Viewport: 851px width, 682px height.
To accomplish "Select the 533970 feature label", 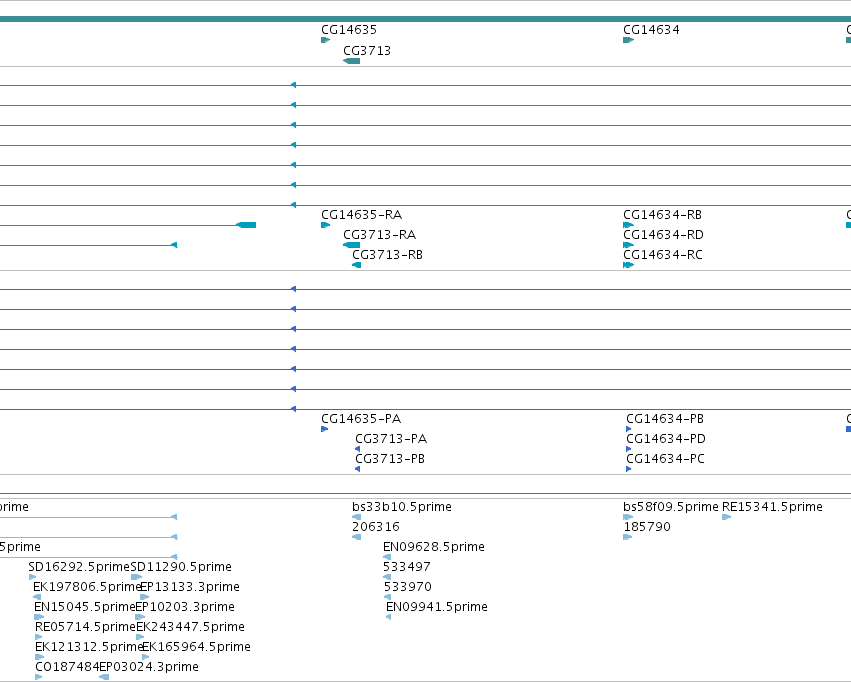I will [x=408, y=587].
